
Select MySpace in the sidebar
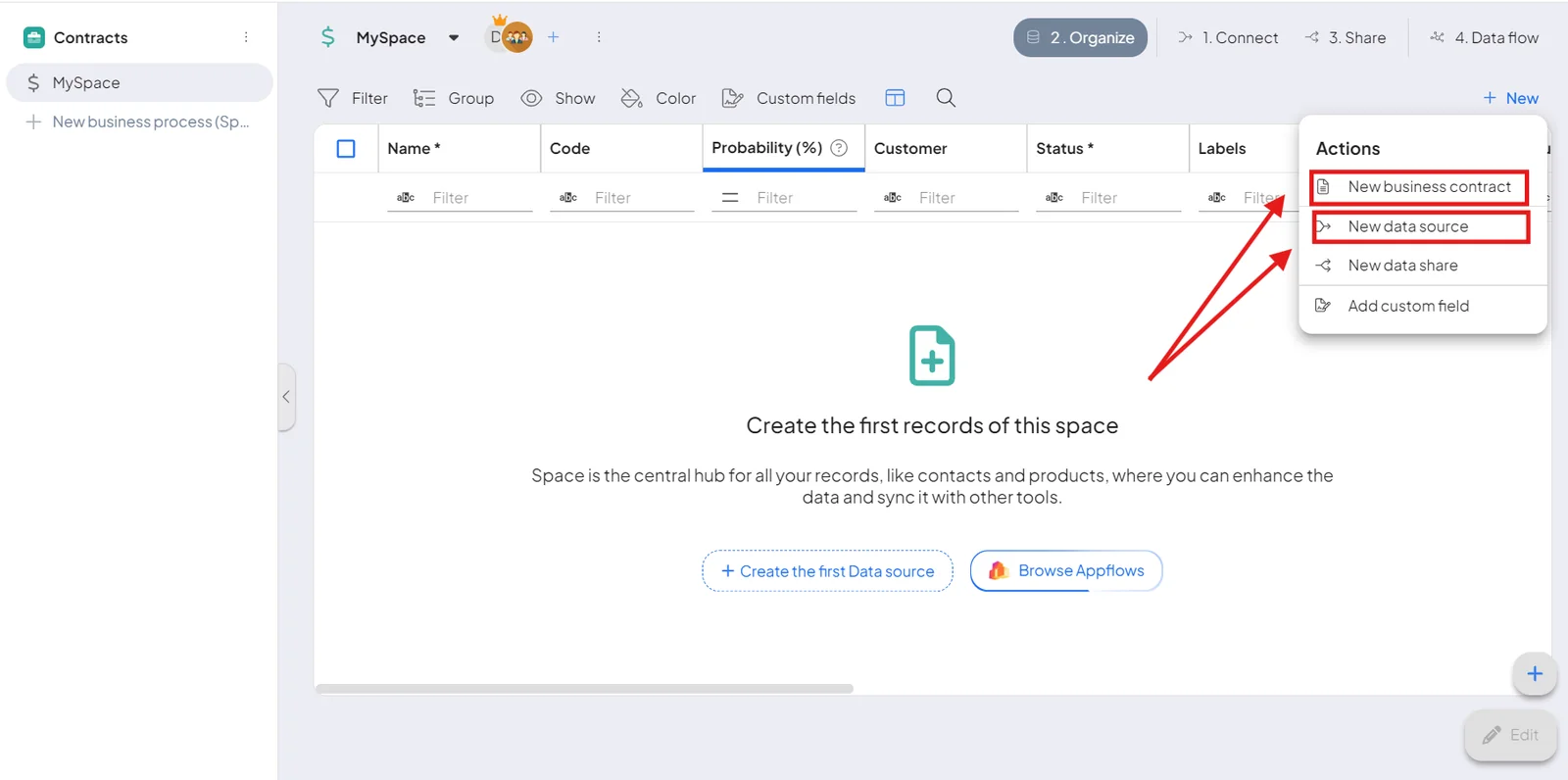click(x=139, y=82)
